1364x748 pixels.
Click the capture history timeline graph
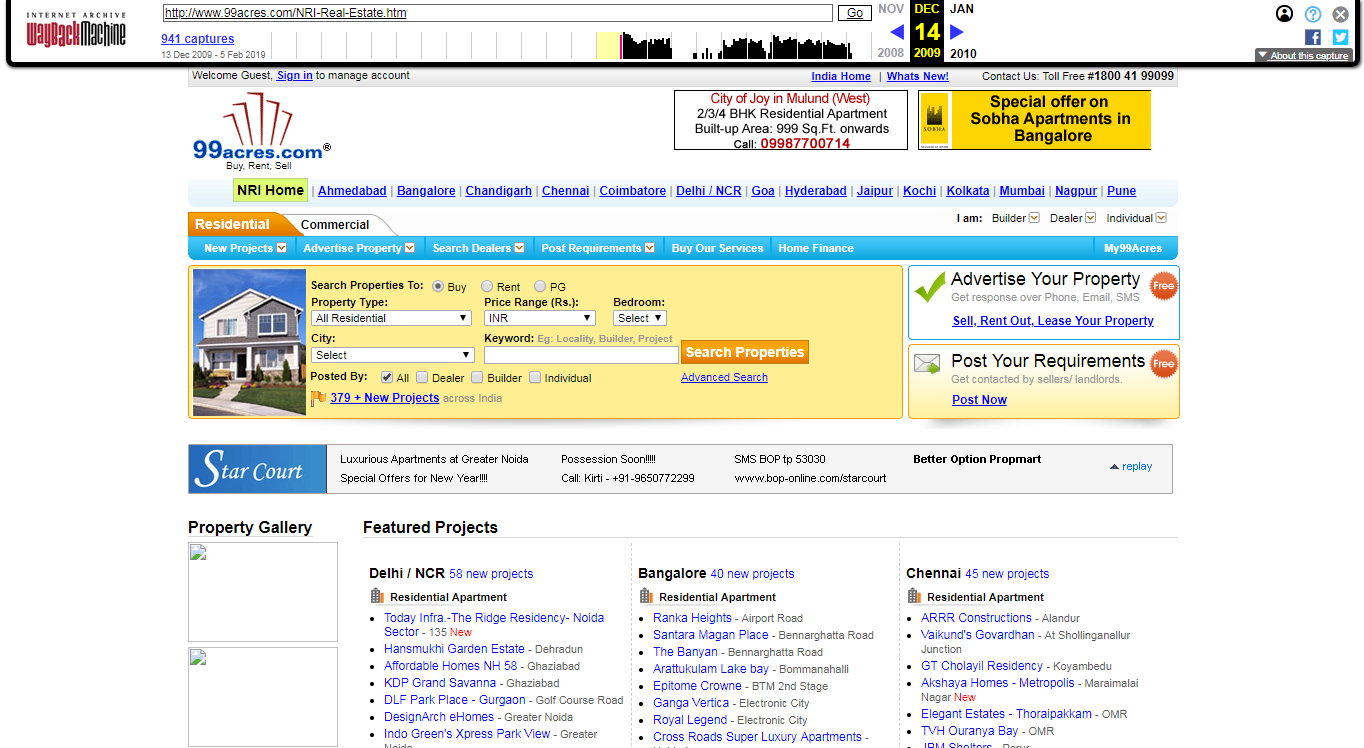570,46
